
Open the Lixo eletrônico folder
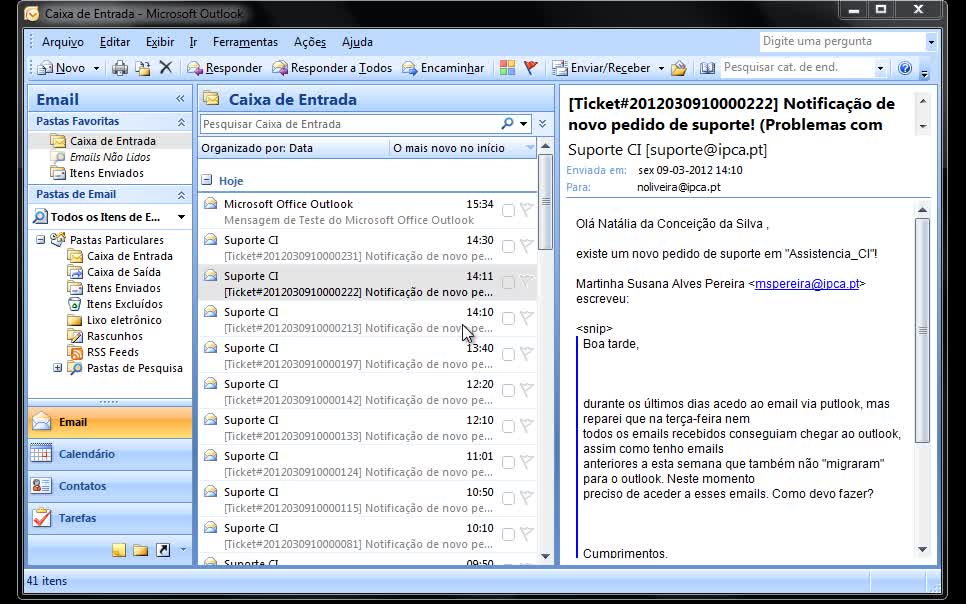[124, 320]
